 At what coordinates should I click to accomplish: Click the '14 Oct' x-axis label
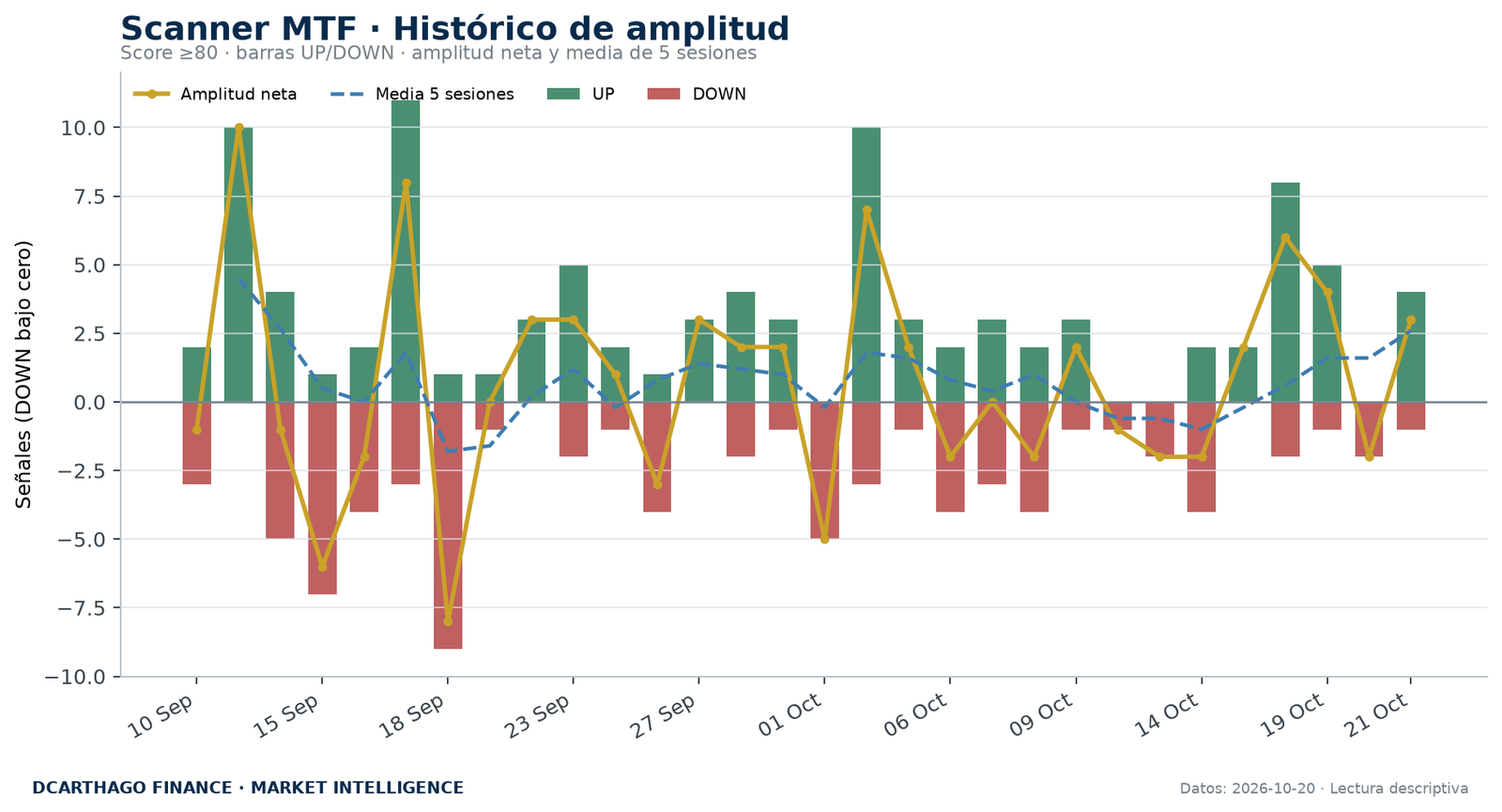(x=1167, y=715)
